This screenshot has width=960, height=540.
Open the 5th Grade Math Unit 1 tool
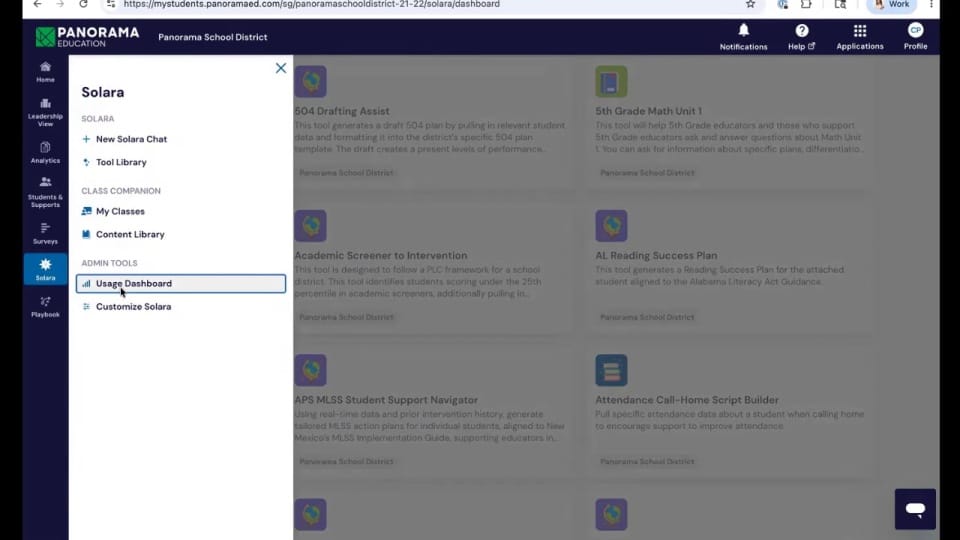pos(648,111)
